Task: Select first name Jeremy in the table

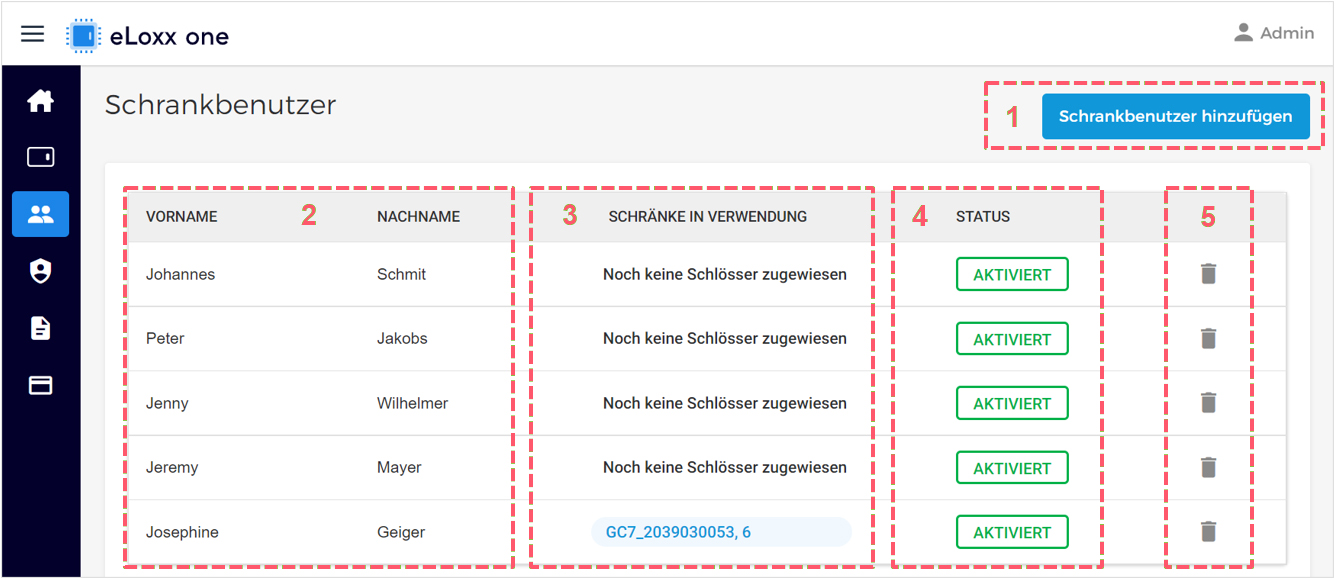Action: coord(172,467)
